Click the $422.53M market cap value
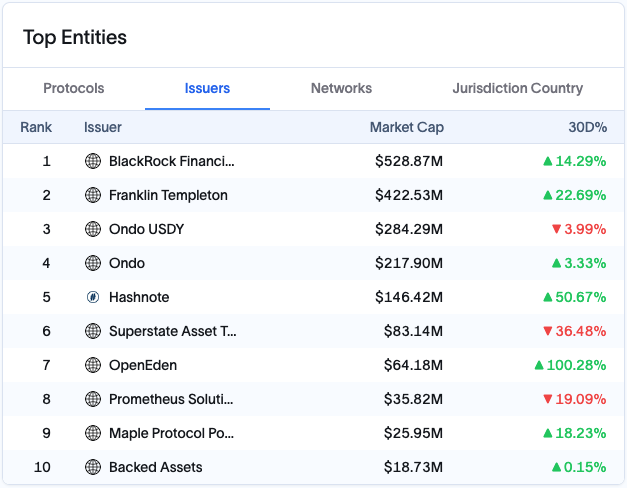 click(409, 195)
